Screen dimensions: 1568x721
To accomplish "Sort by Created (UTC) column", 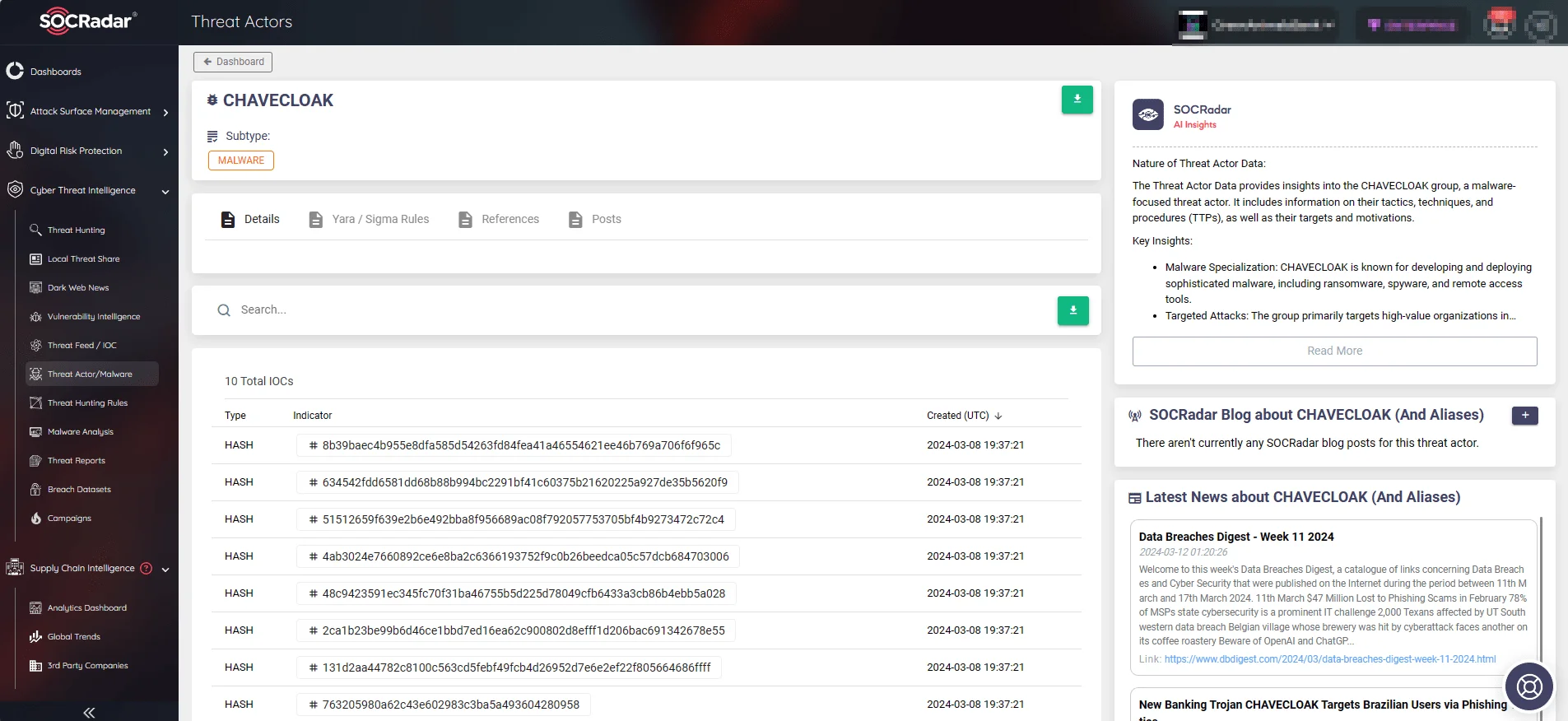I will pos(964,416).
